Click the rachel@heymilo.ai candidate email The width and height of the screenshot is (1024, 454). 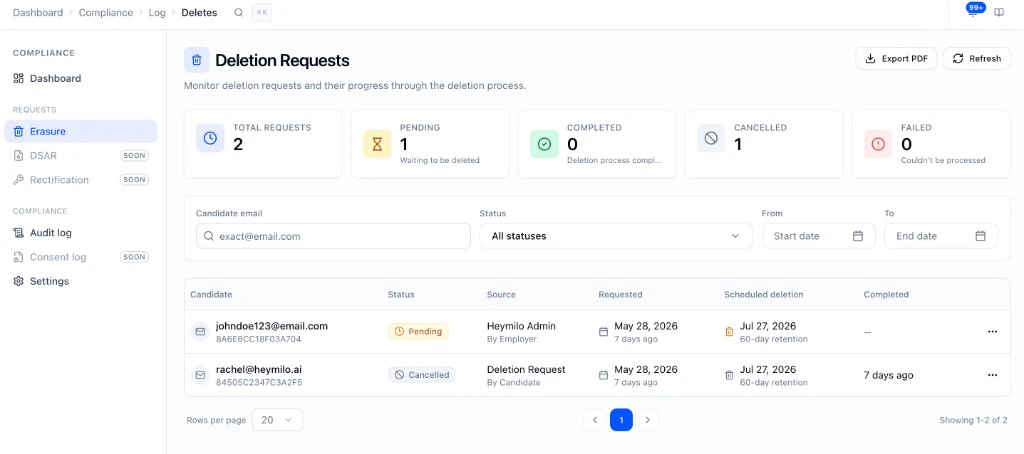click(260, 370)
